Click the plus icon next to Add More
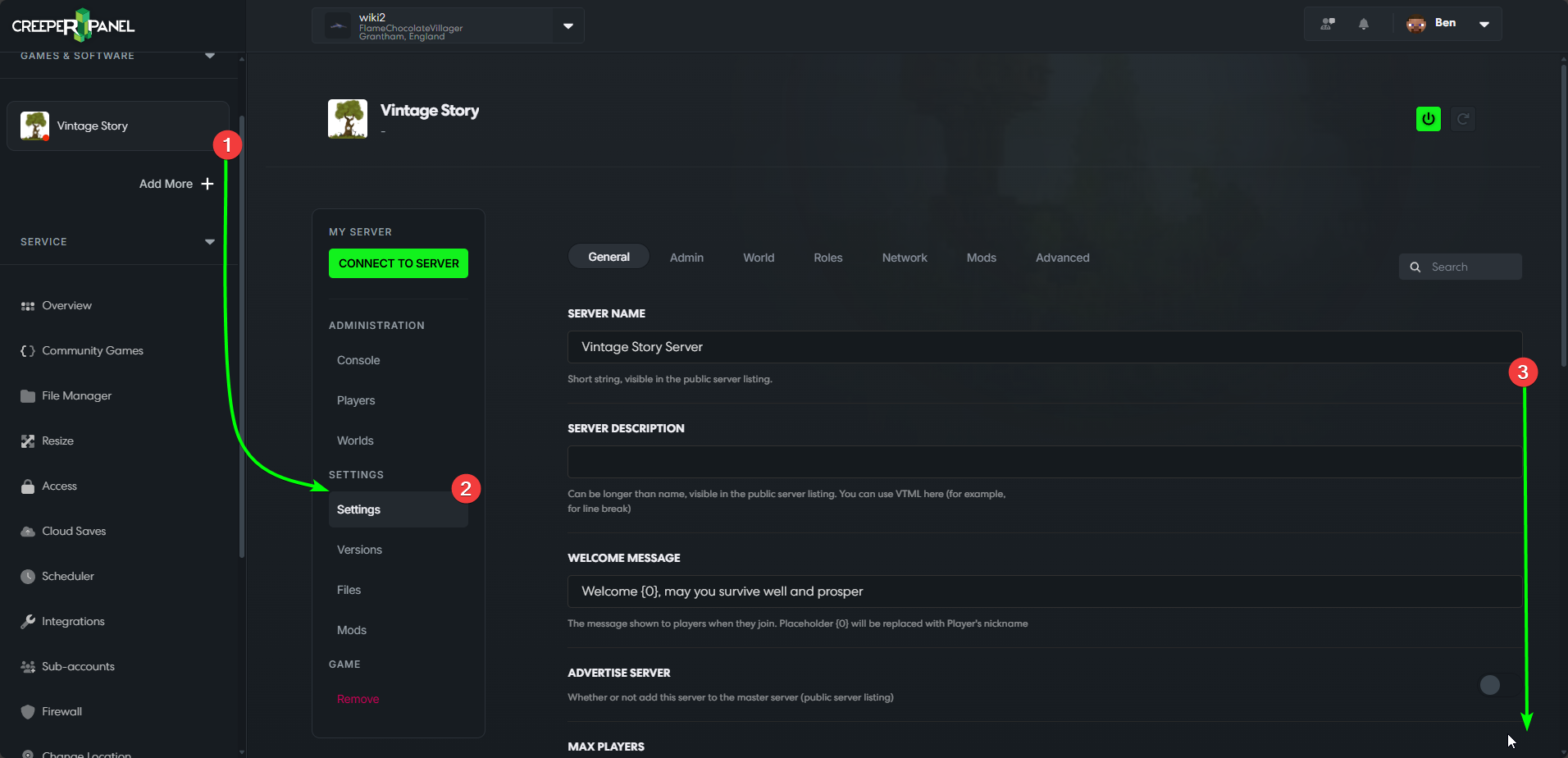 [207, 184]
